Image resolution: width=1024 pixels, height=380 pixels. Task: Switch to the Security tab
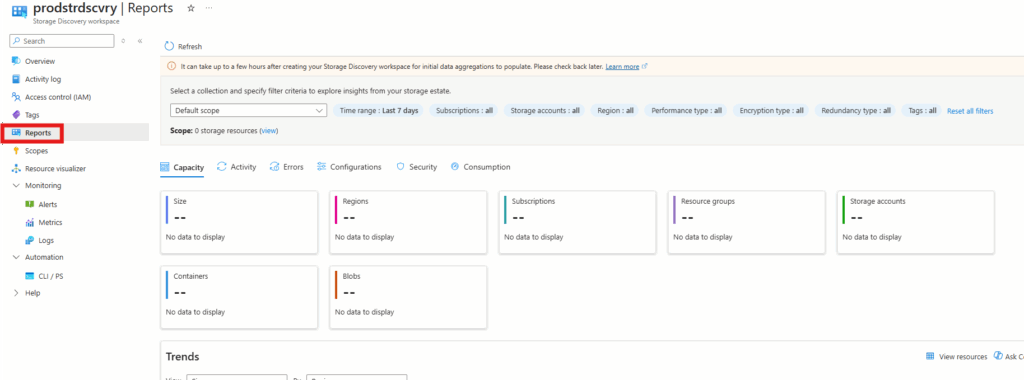(417, 167)
